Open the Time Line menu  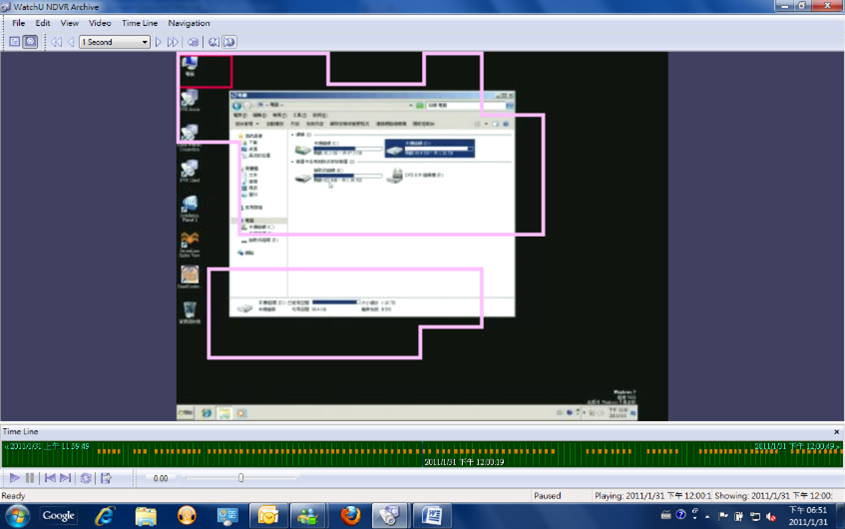(x=139, y=23)
